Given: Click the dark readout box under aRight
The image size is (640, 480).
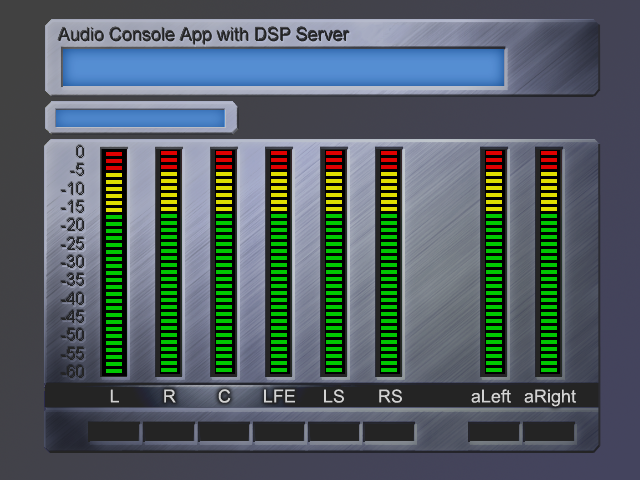Looking at the screenshot, I should [549, 432].
